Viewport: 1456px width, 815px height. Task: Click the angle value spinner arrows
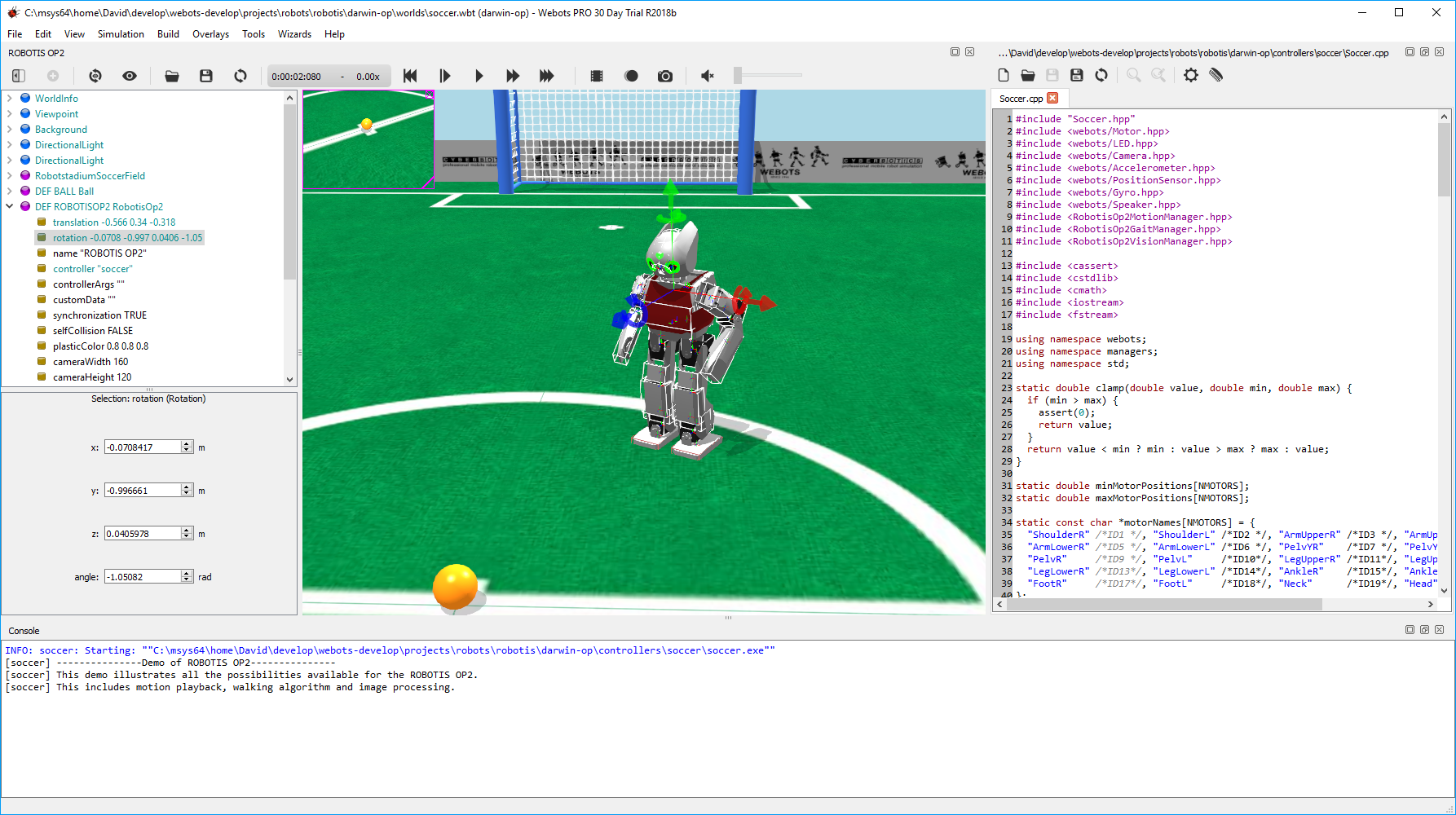[x=187, y=576]
